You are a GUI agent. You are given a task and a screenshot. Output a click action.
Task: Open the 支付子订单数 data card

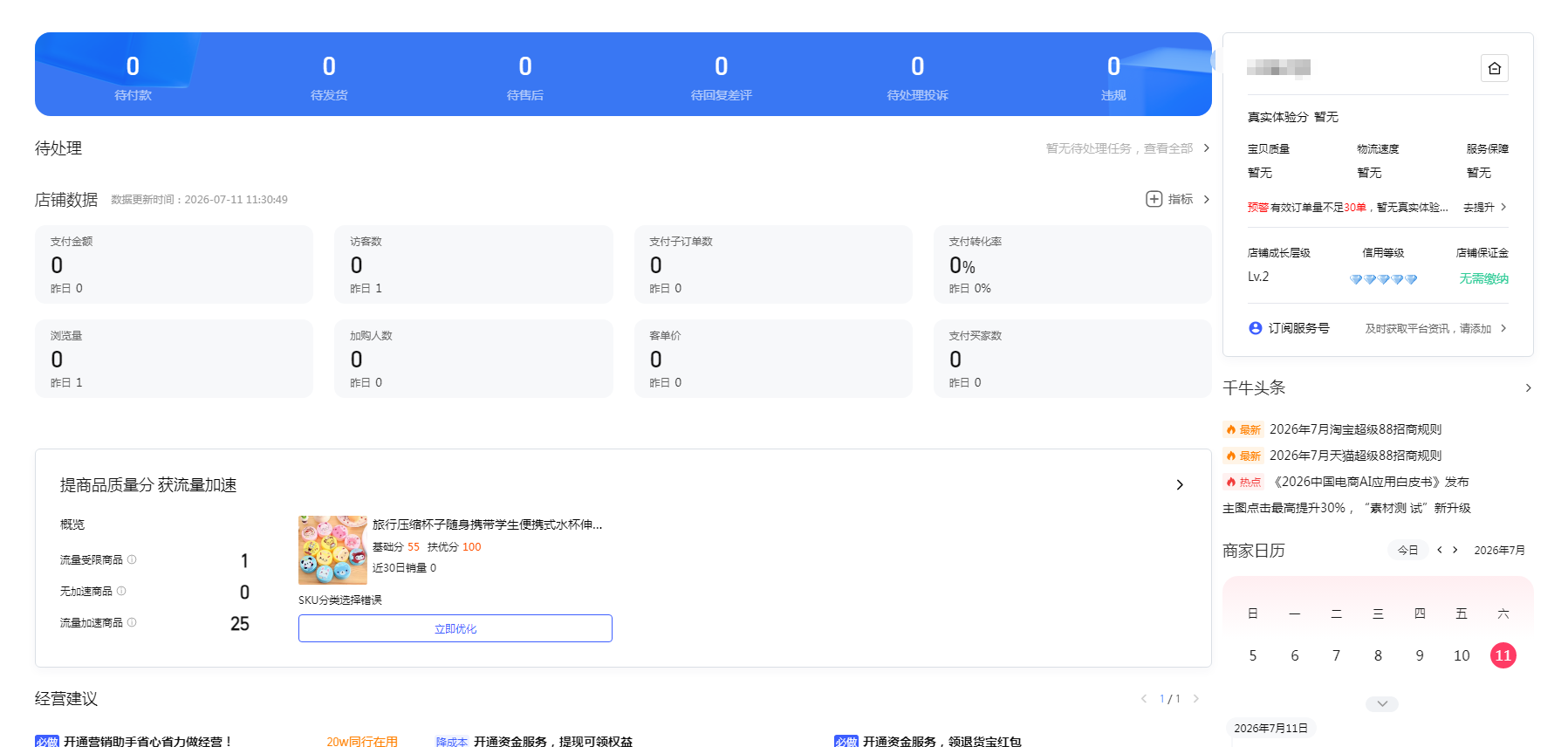pos(773,264)
